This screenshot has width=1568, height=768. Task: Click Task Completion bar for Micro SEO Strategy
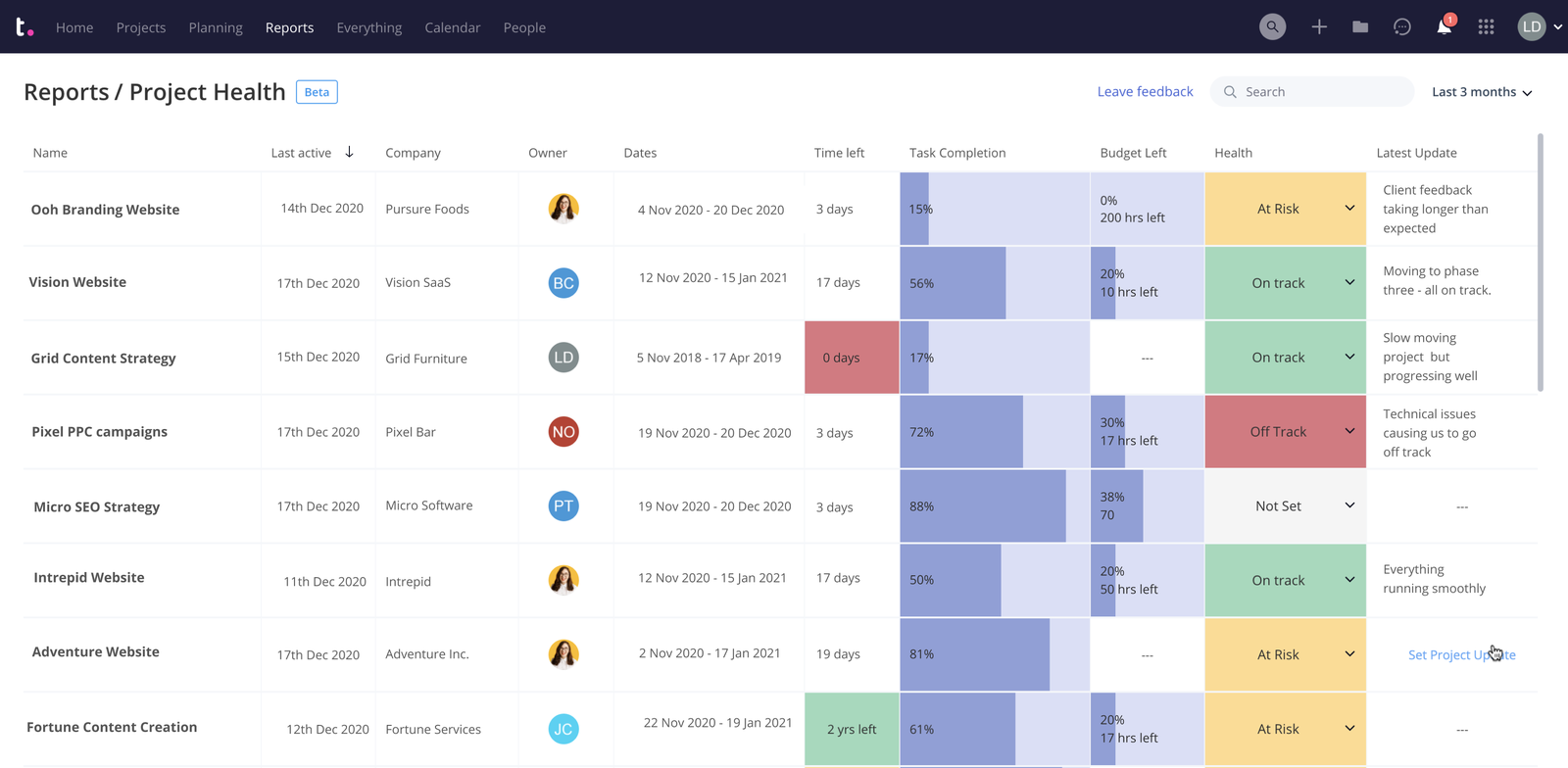(983, 506)
